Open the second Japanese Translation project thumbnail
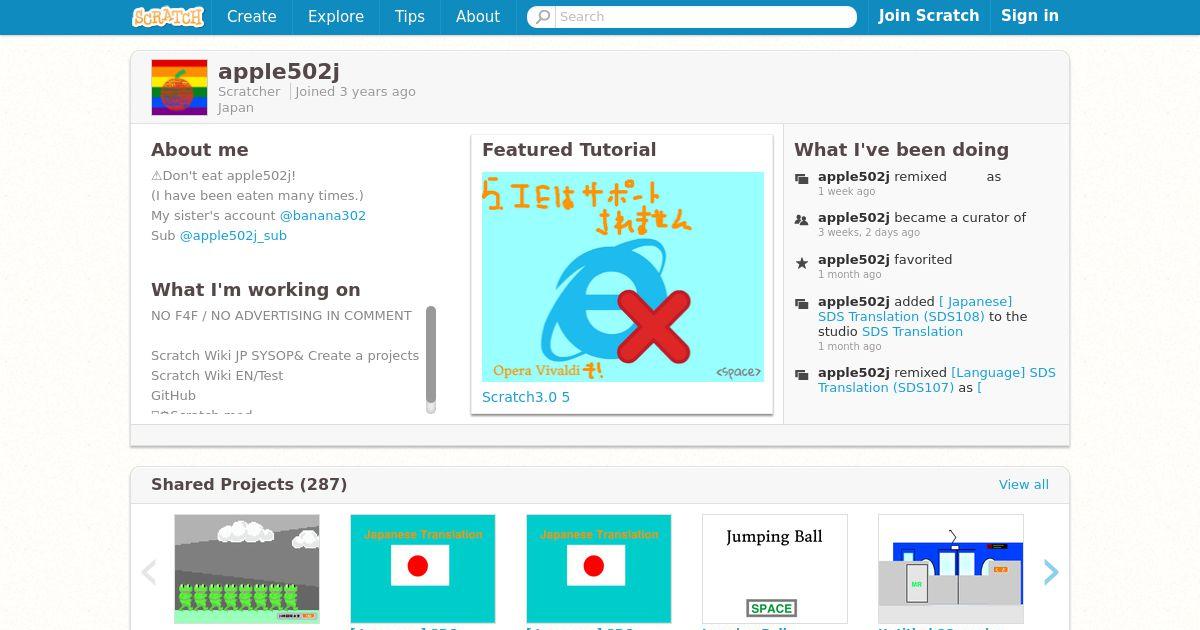1200x630 pixels. 599,568
